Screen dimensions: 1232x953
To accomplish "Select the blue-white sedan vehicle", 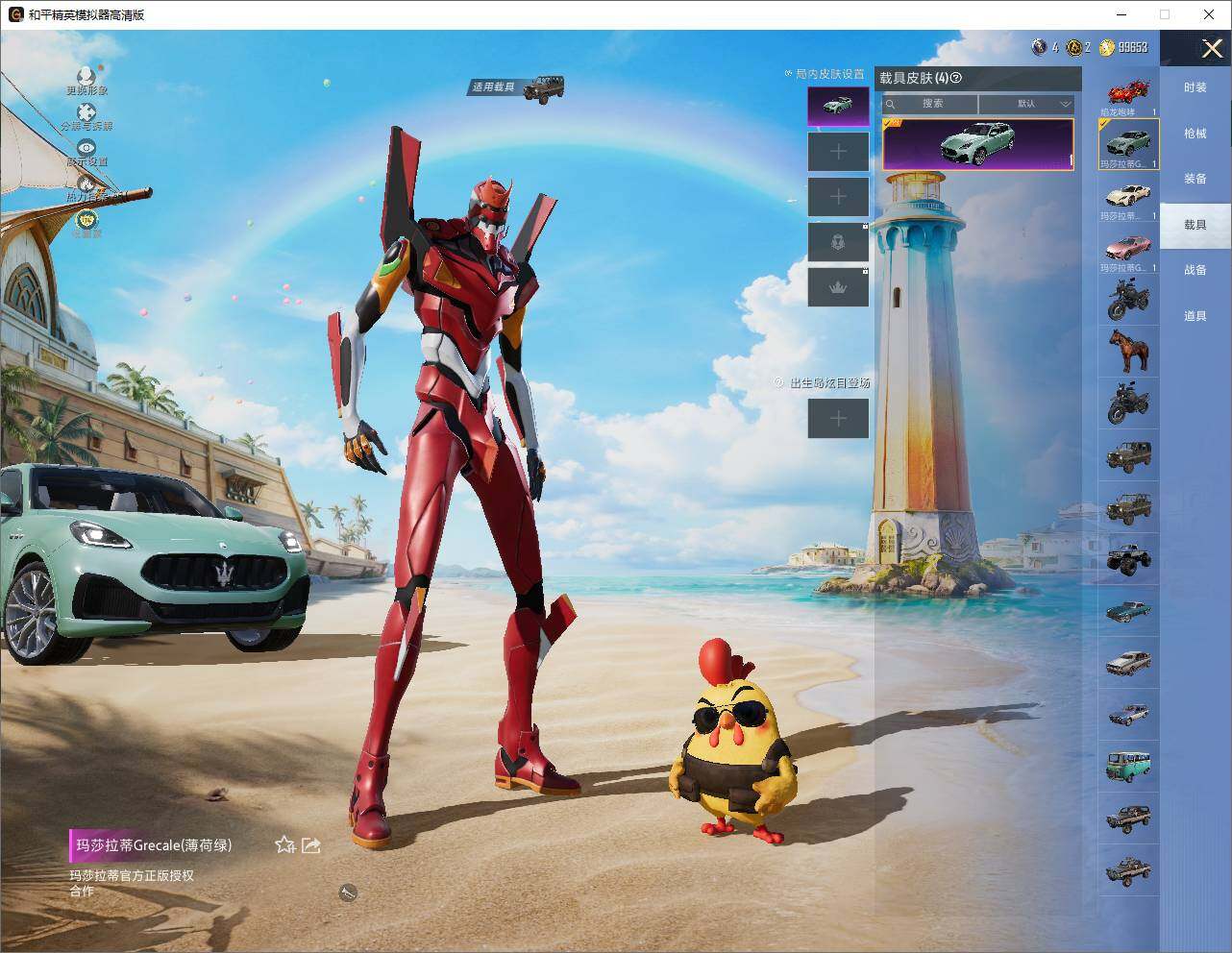I will click(1129, 714).
